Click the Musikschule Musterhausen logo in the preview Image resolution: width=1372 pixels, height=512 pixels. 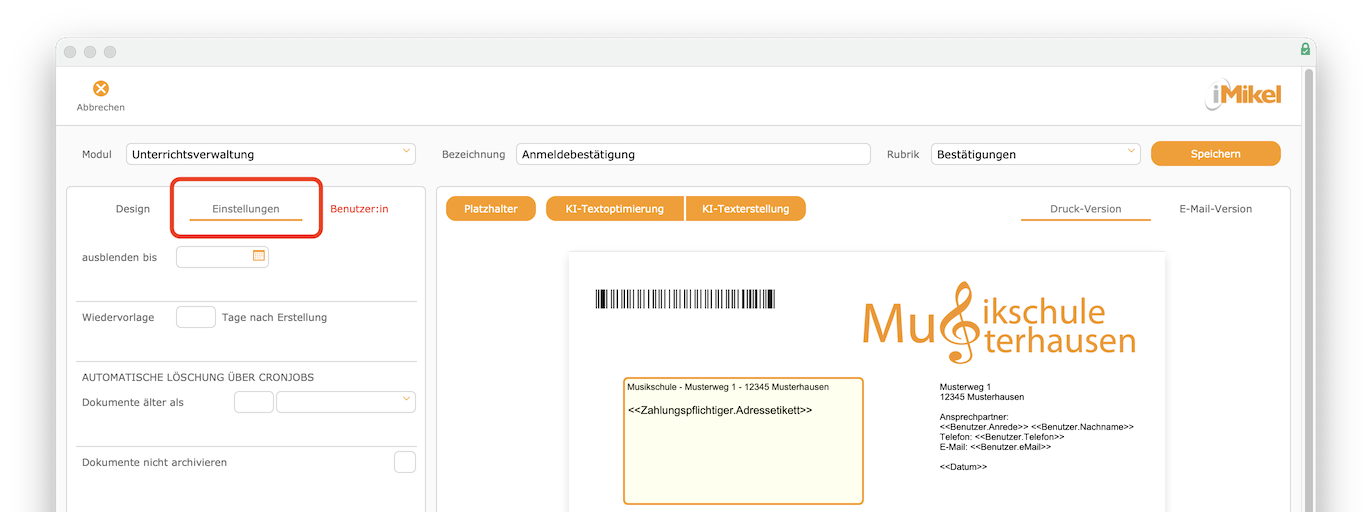pos(999,324)
